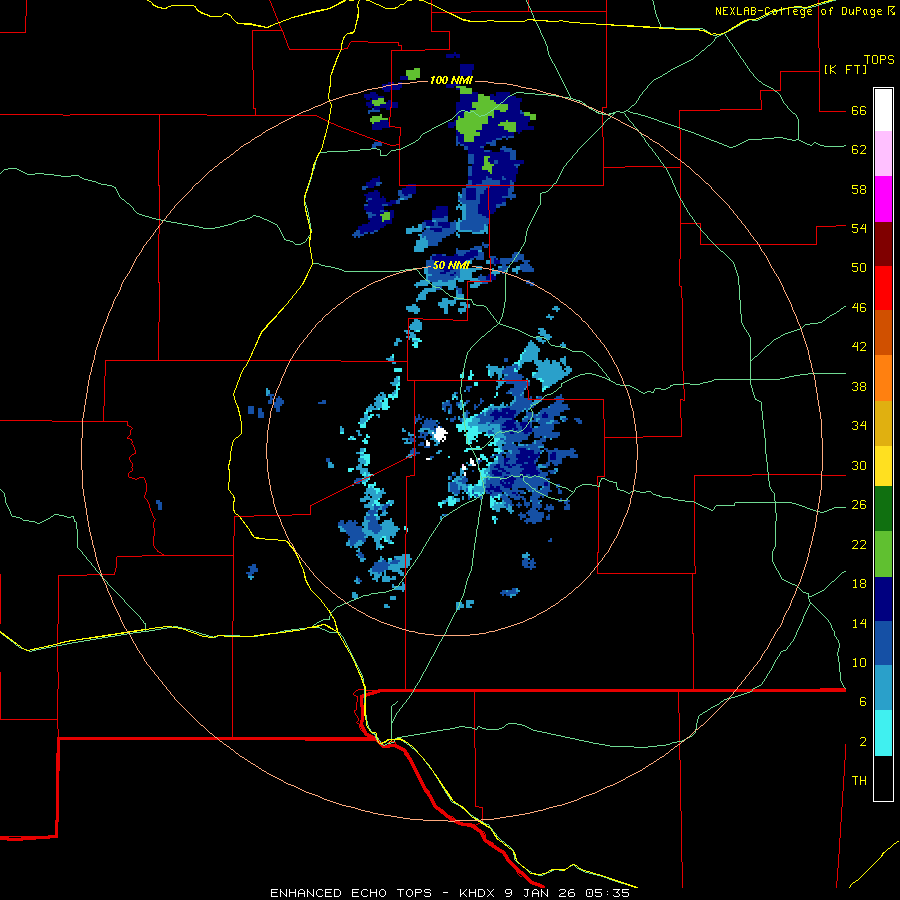Click the TH threshold legend label
This screenshot has width=900, height=900.
859,781
